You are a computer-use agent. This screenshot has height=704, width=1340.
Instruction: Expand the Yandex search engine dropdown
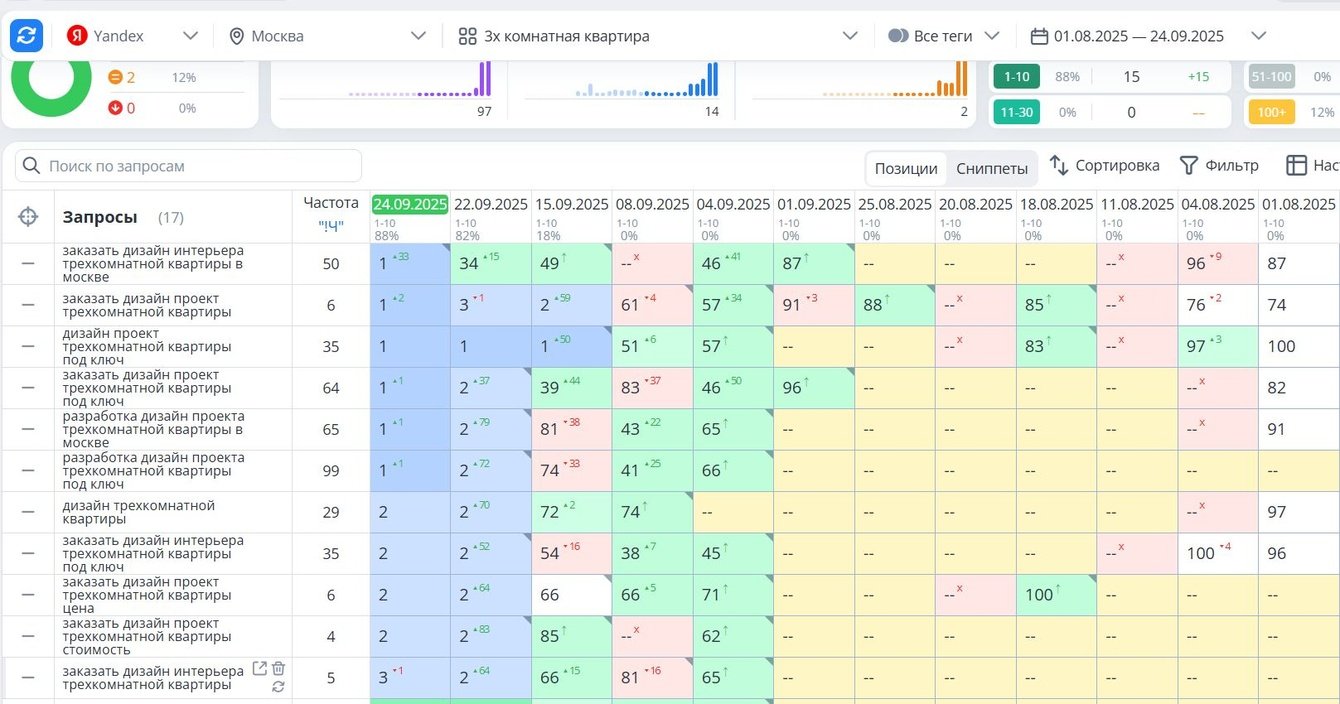point(190,36)
